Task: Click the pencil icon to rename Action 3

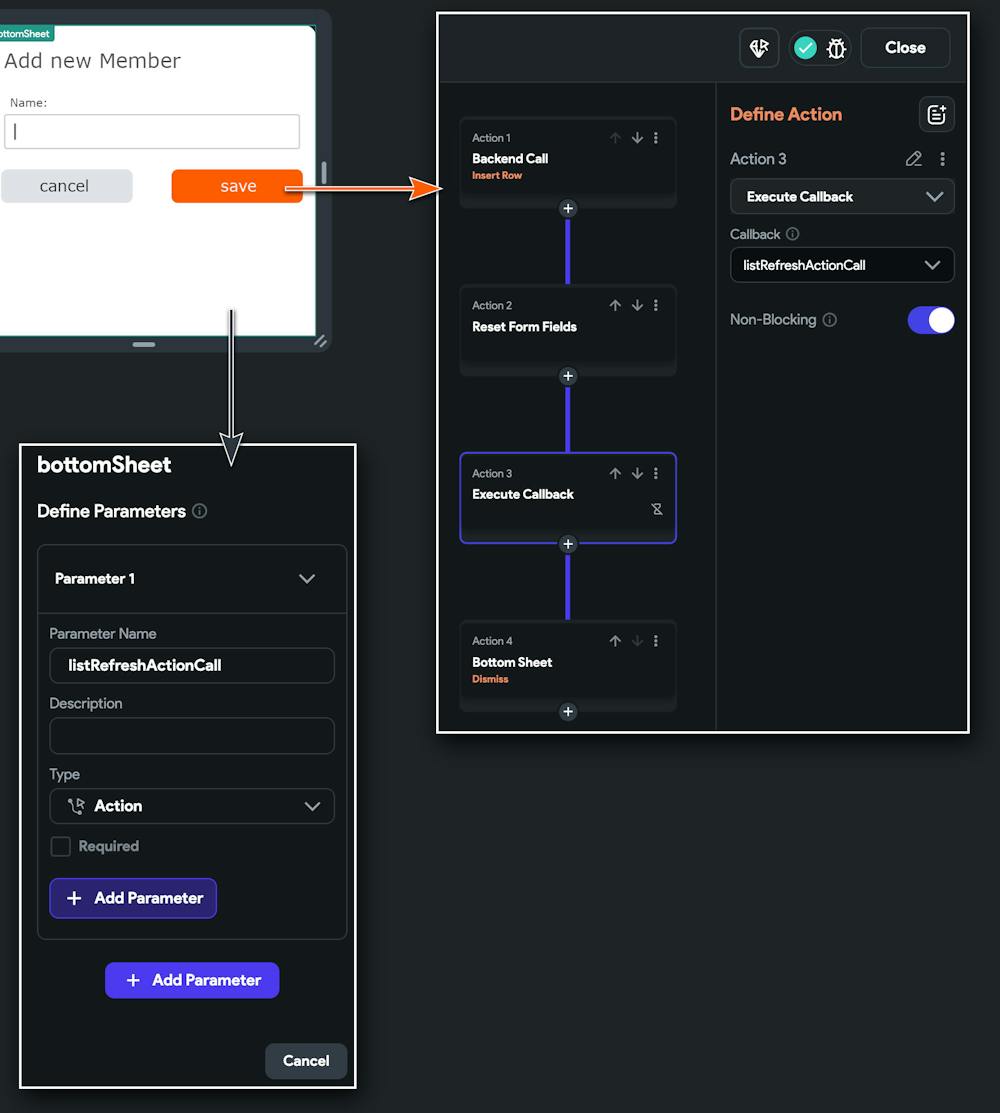Action: (x=913, y=159)
